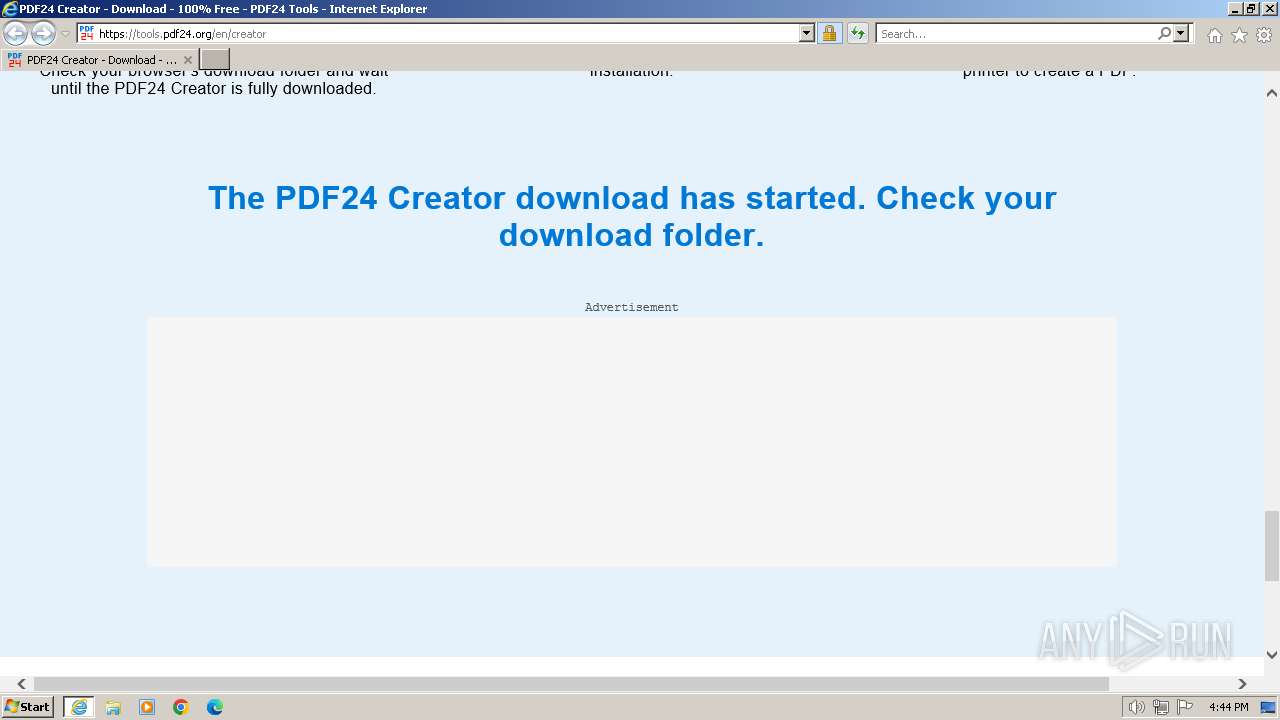Screen dimensions: 1280x720
Task: Refresh the page with green arrows button
Action: click(x=858, y=33)
